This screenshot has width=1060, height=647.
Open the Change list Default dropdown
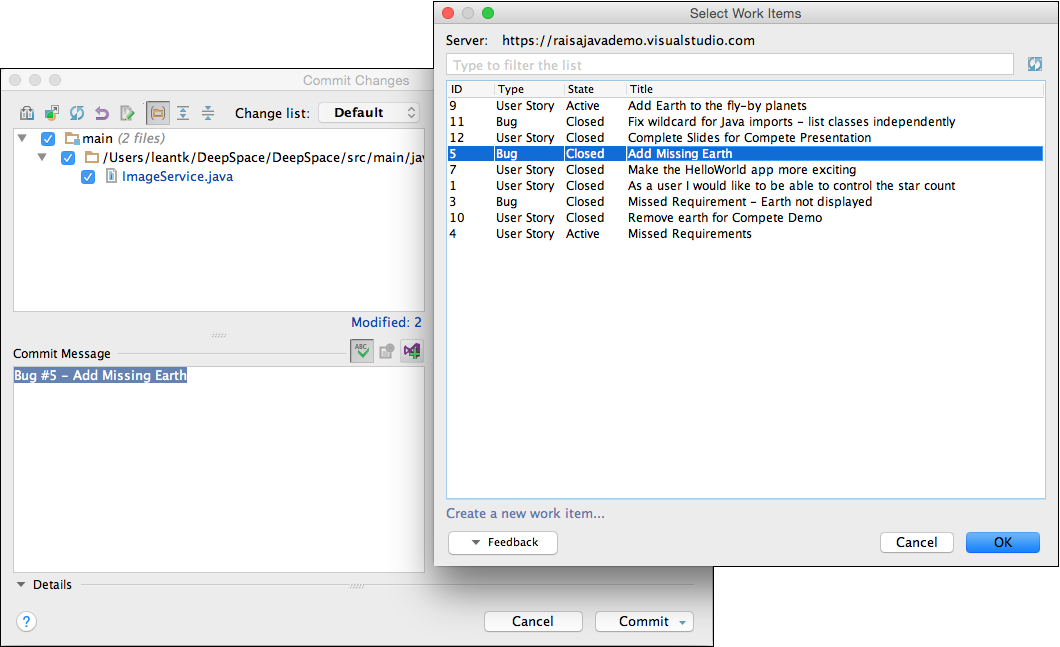tap(368, 113)
